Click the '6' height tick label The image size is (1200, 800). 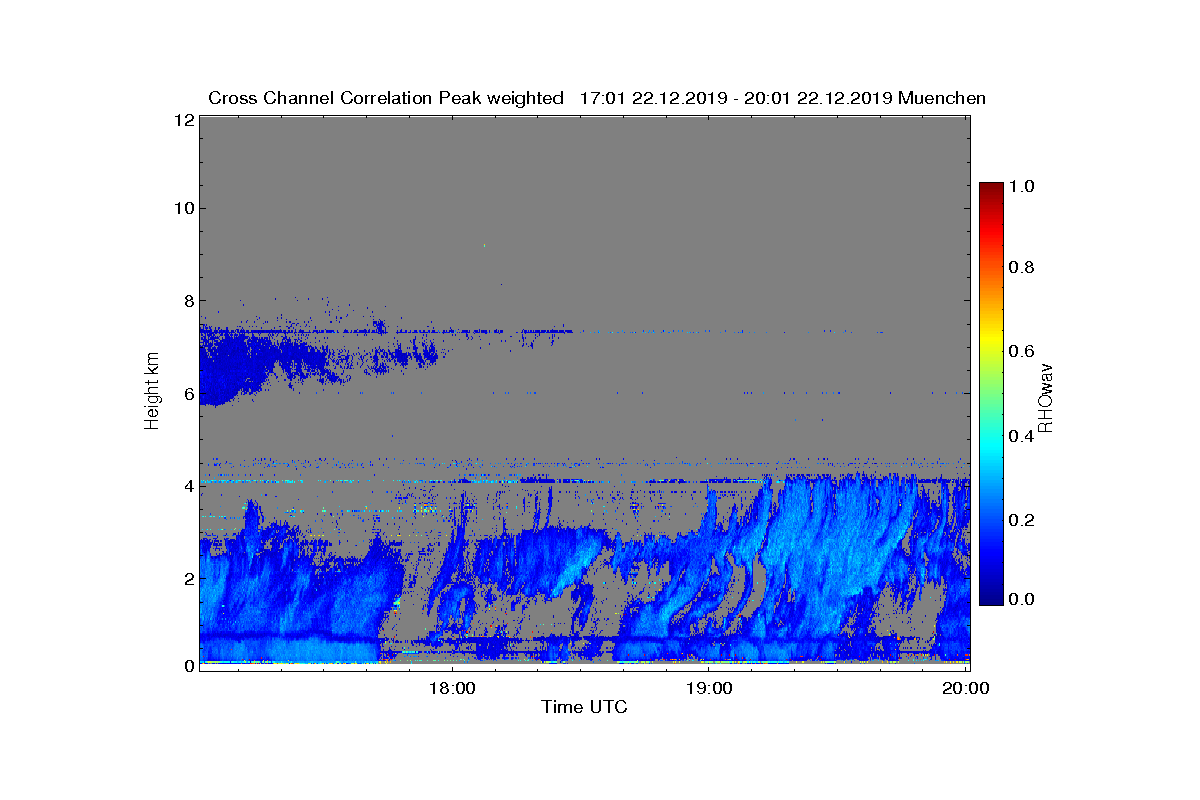(187, 393)
